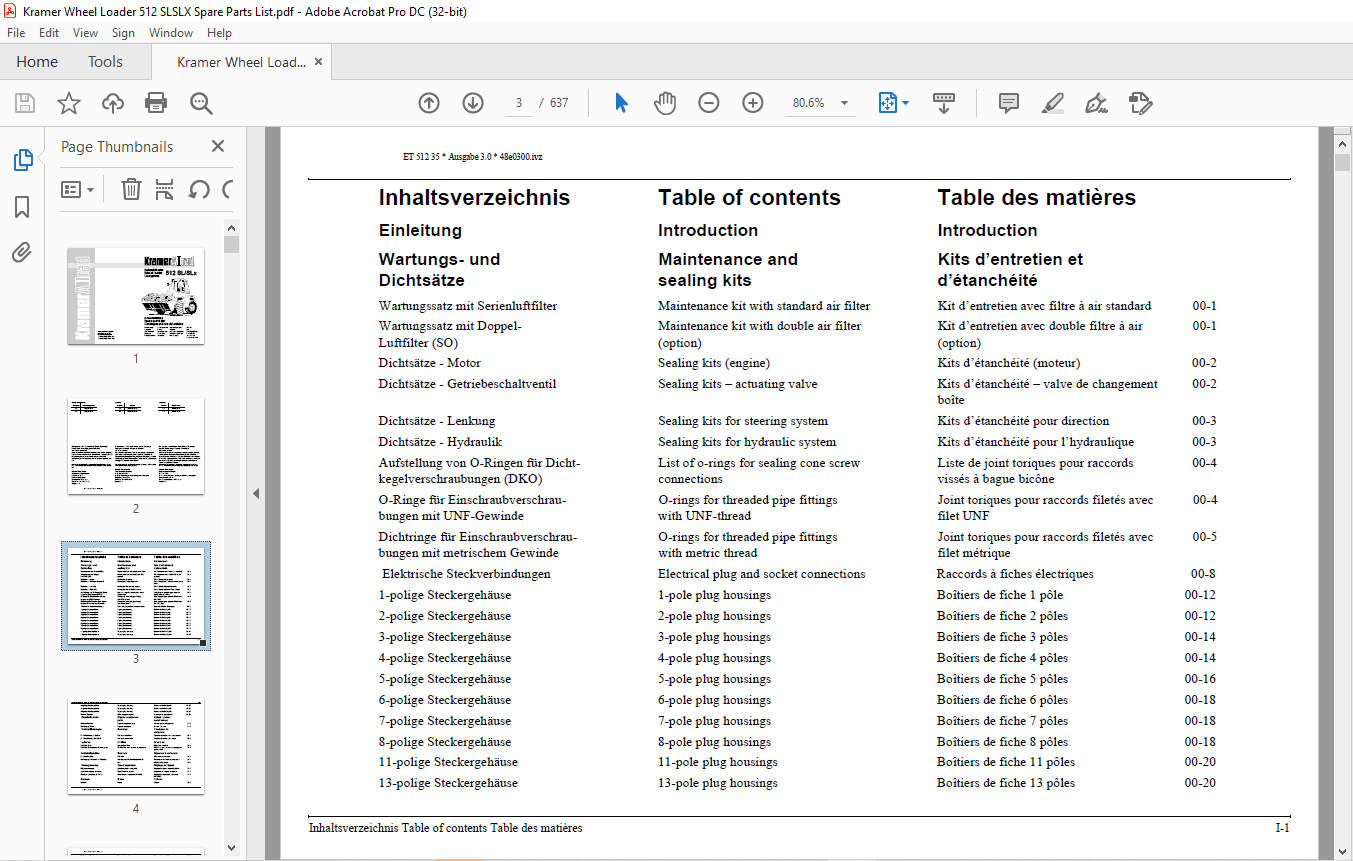1353x861 pixels.
Task: Bookmark the file with the star icon
Action: pos(69,103)
